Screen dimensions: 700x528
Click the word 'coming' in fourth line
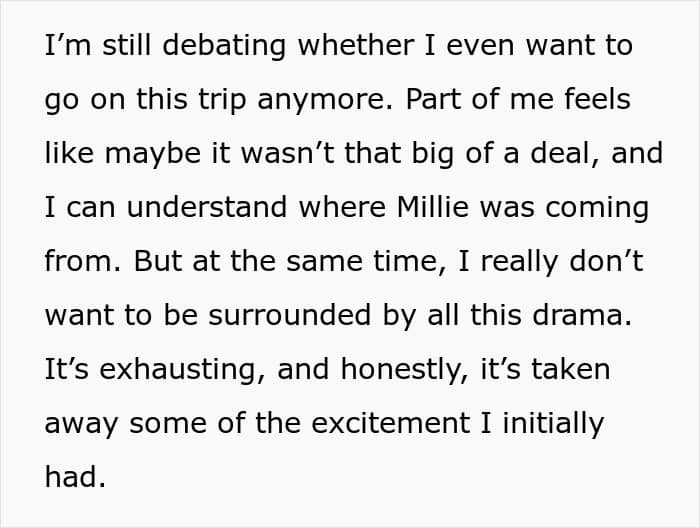[x=597, y=208]
